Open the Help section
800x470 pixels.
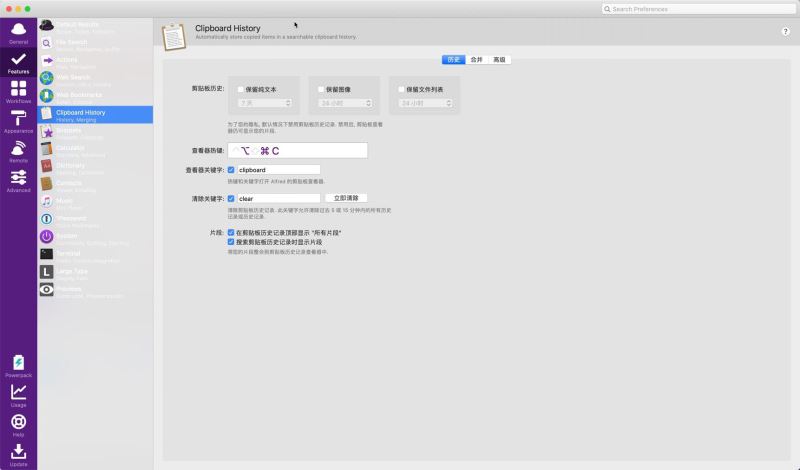[18, 425]
